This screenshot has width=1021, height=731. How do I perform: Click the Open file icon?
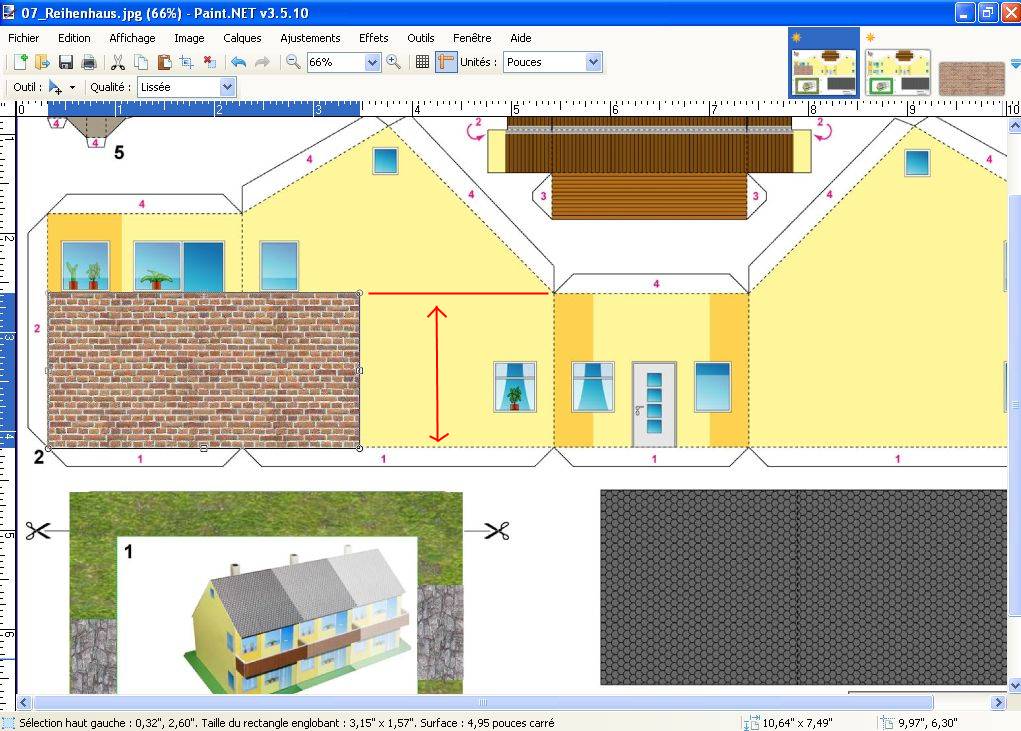42,62
